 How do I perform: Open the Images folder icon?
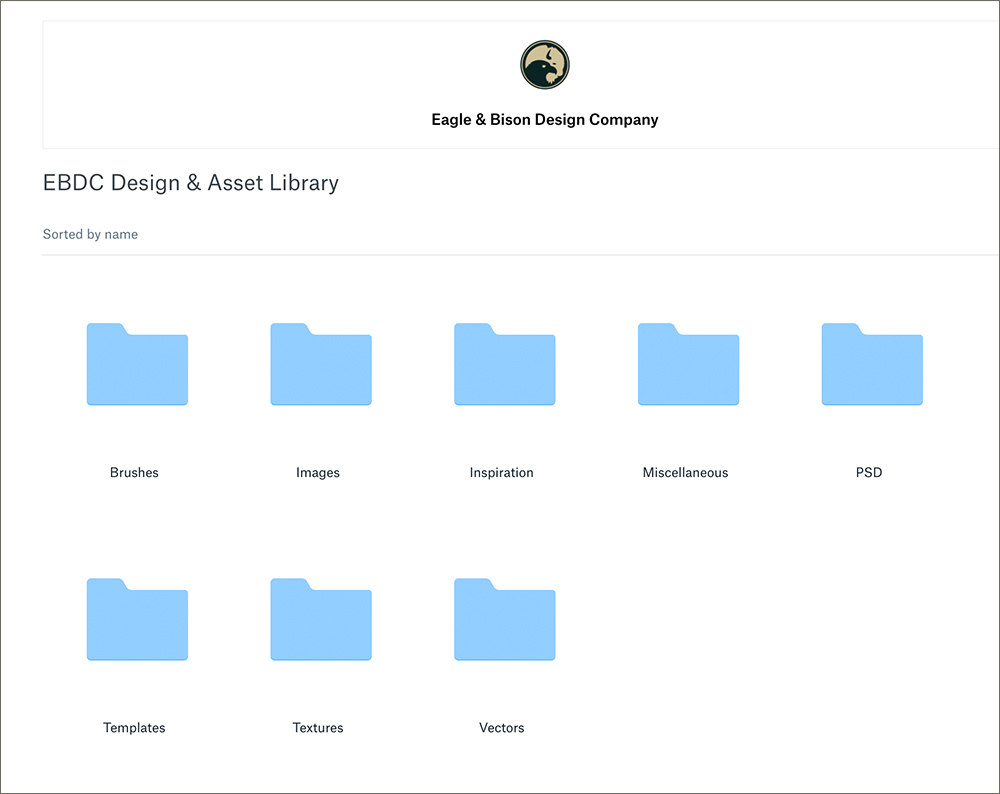(x=321, y=364)
